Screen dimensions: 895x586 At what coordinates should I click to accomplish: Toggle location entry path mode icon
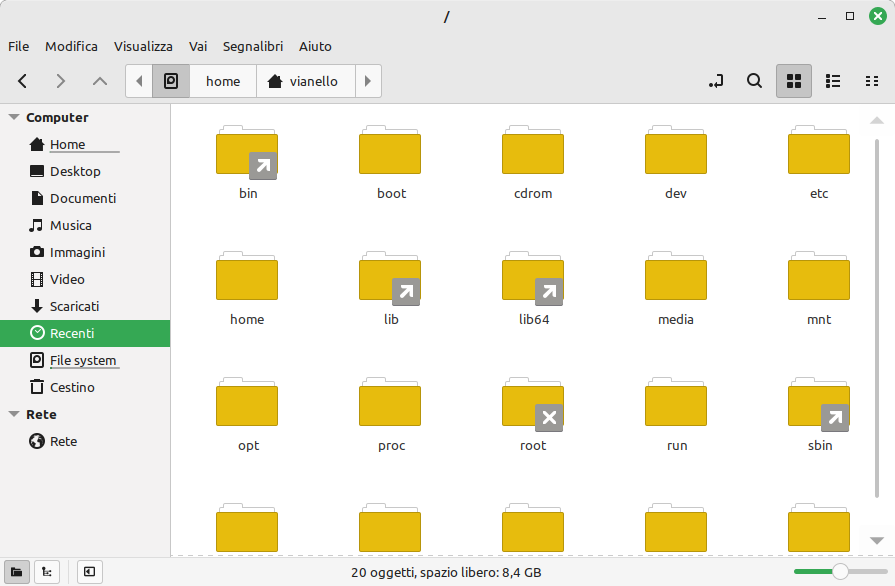coord(716,81)
